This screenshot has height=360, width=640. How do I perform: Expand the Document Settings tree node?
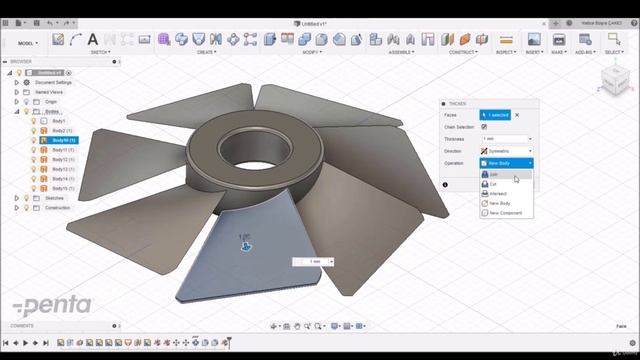pos(17,82)
